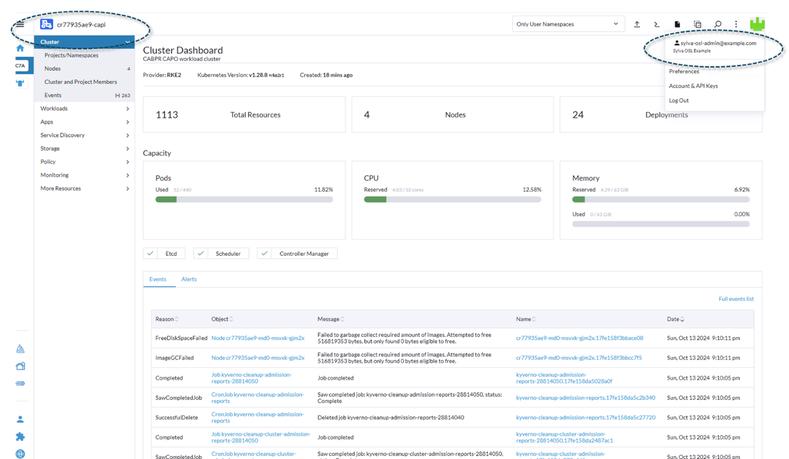Collapse the Cluster sidebar section
Viewport: 789px width, 459px height.
click(x=129, y=42)
